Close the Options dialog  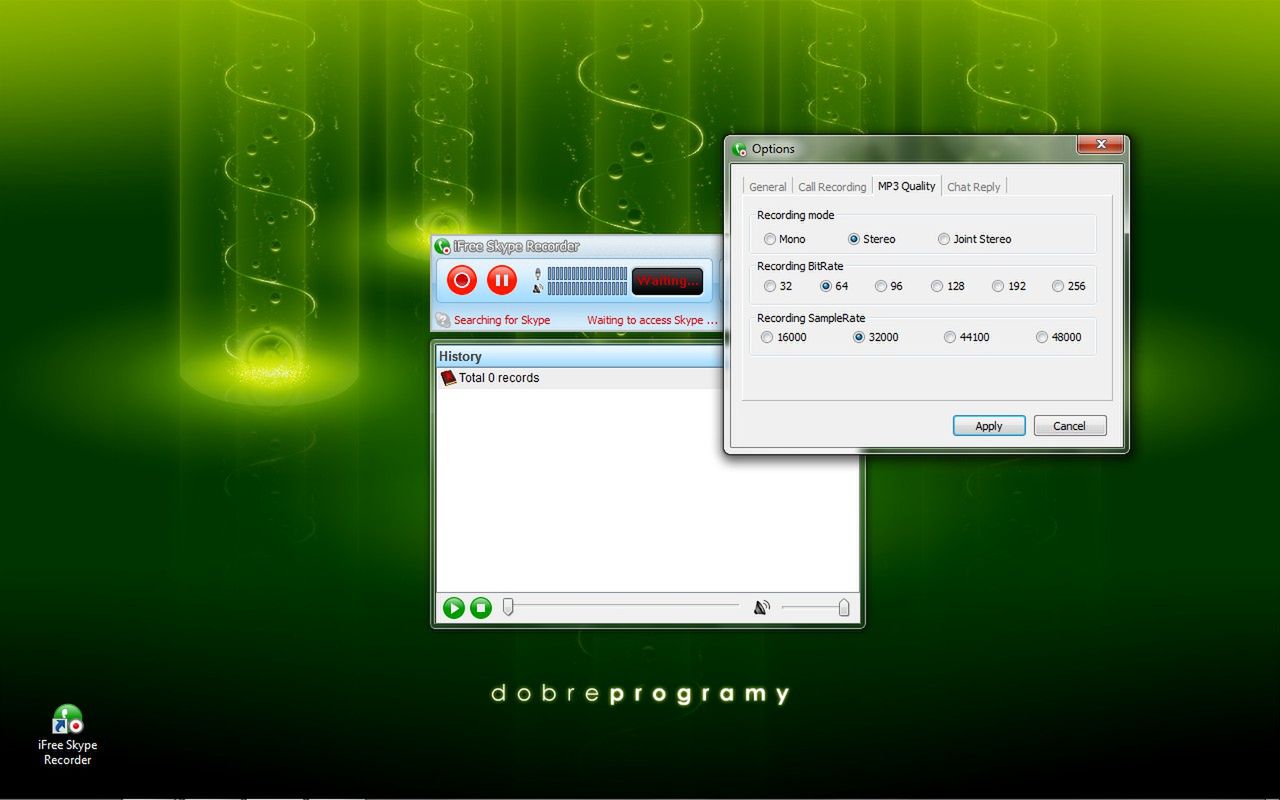coord(1100,145)
